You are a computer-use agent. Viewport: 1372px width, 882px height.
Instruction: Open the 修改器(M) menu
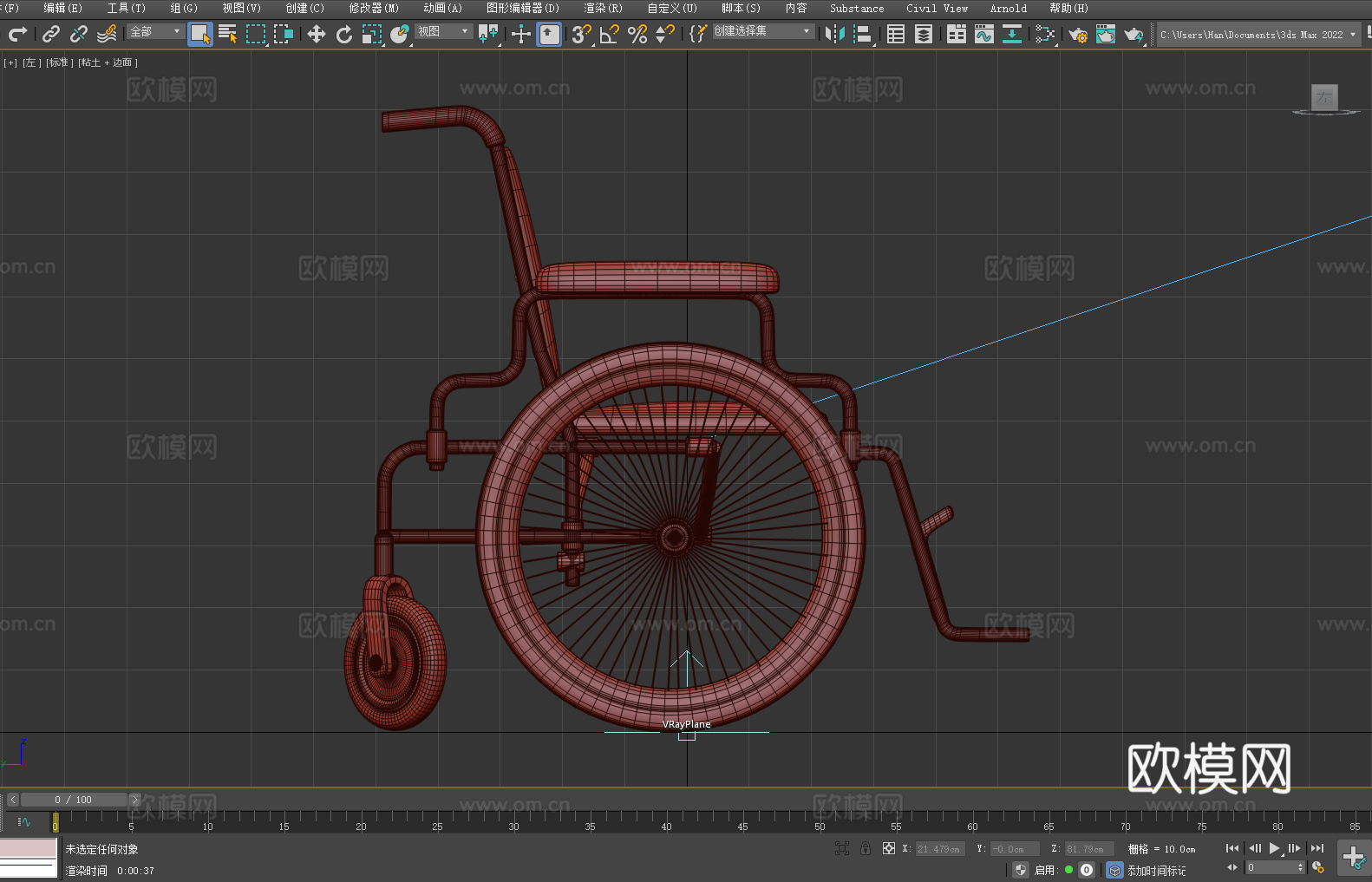pos(374,8)
